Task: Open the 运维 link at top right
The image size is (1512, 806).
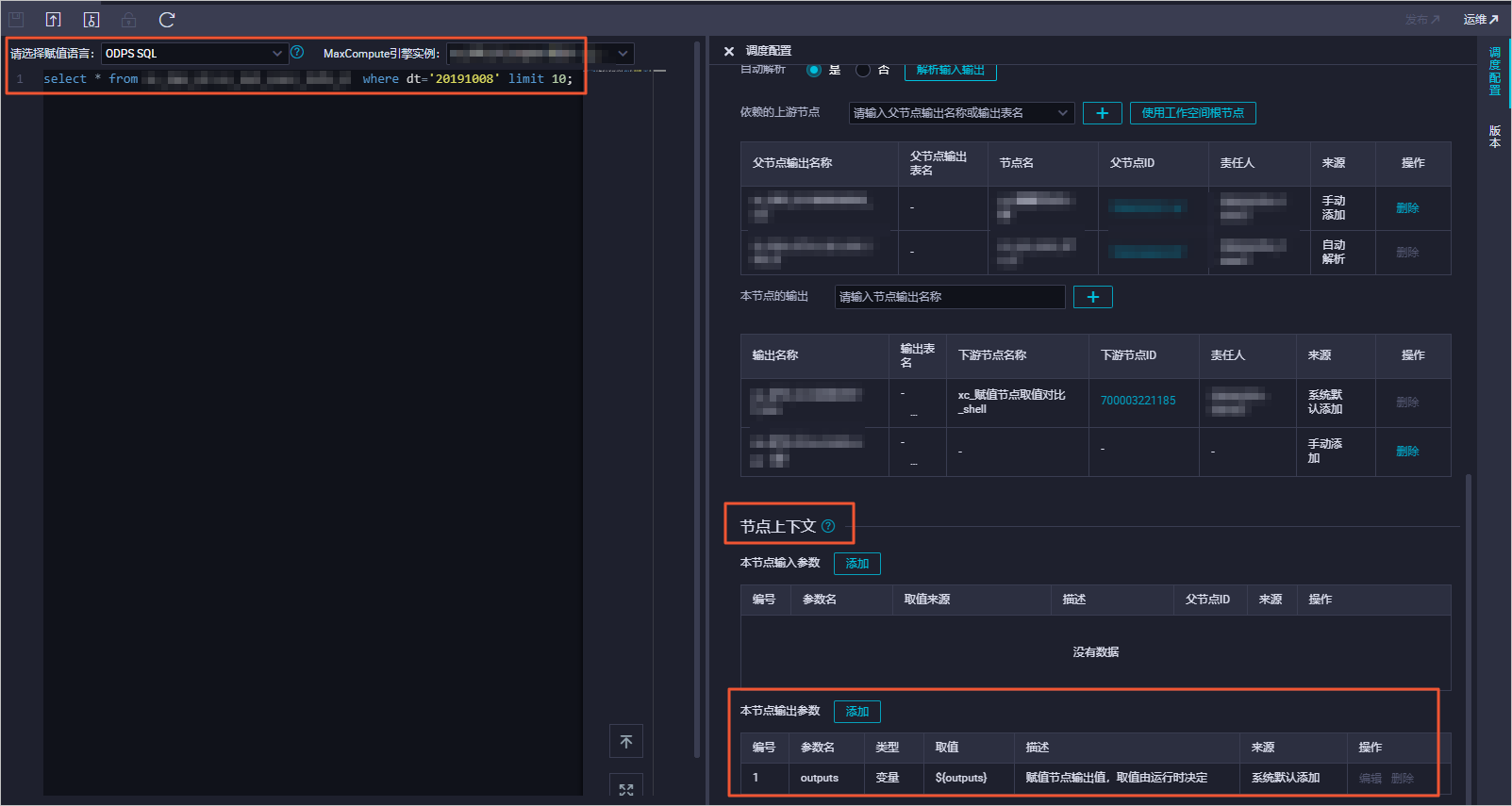Action: click(1481, 20)
